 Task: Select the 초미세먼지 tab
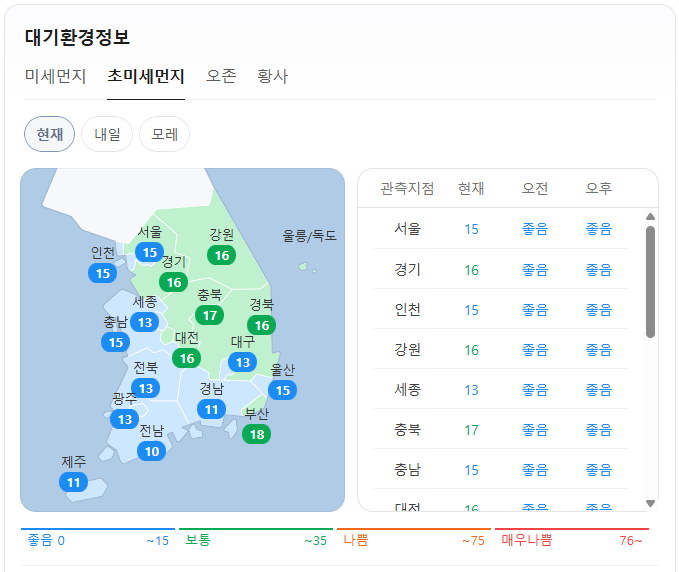pos(146,76)
